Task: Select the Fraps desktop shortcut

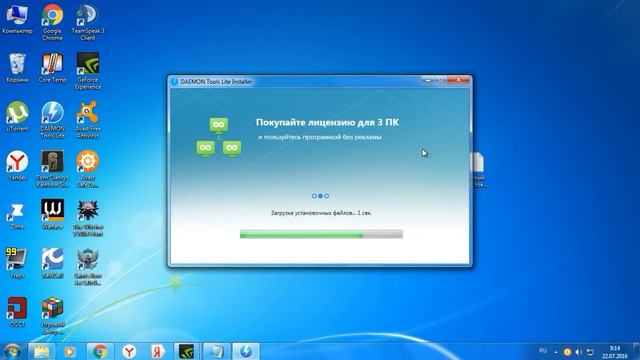Action: pyautogui.click(x=17, y=264)
